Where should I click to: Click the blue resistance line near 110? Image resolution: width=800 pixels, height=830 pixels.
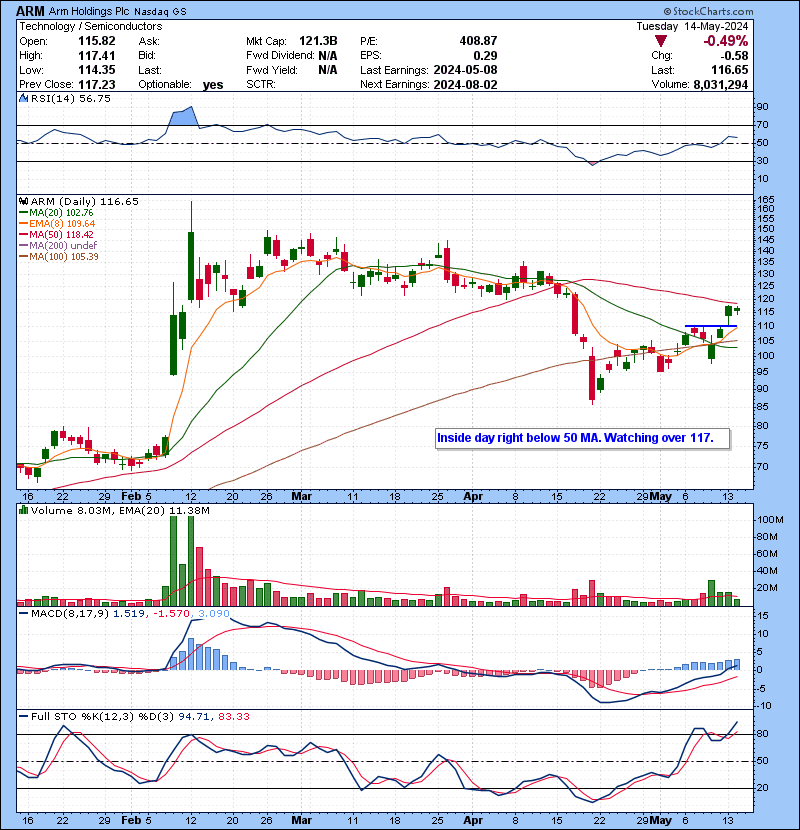click(711, 326)
